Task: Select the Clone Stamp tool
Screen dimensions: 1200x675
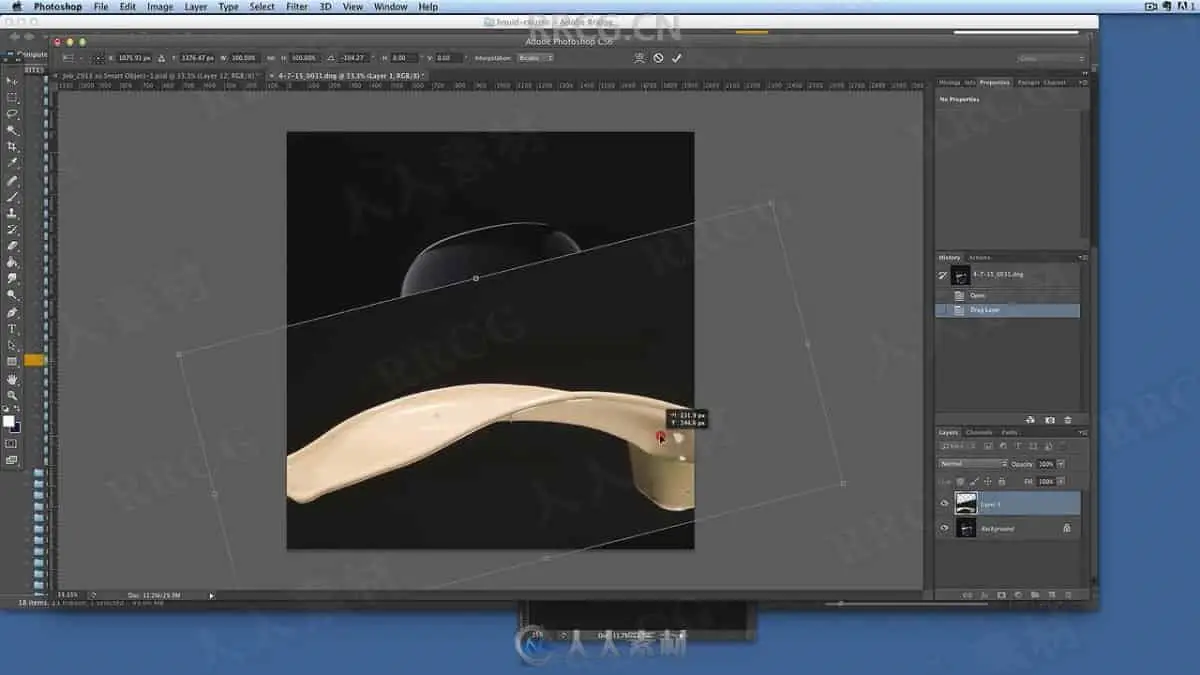Action: 12,213
